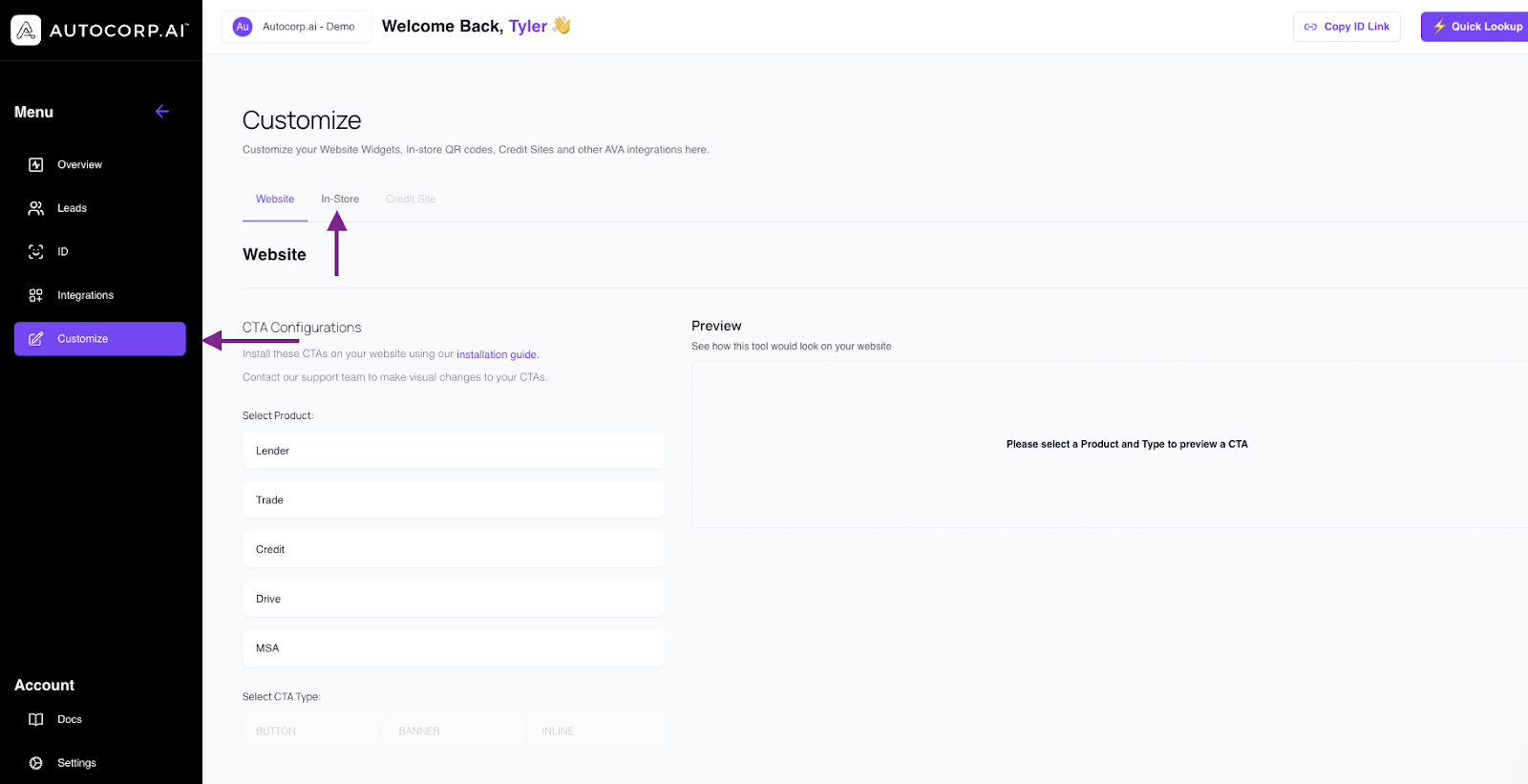
Task: Click the Docs book icon
Action: tap(36, 720)
